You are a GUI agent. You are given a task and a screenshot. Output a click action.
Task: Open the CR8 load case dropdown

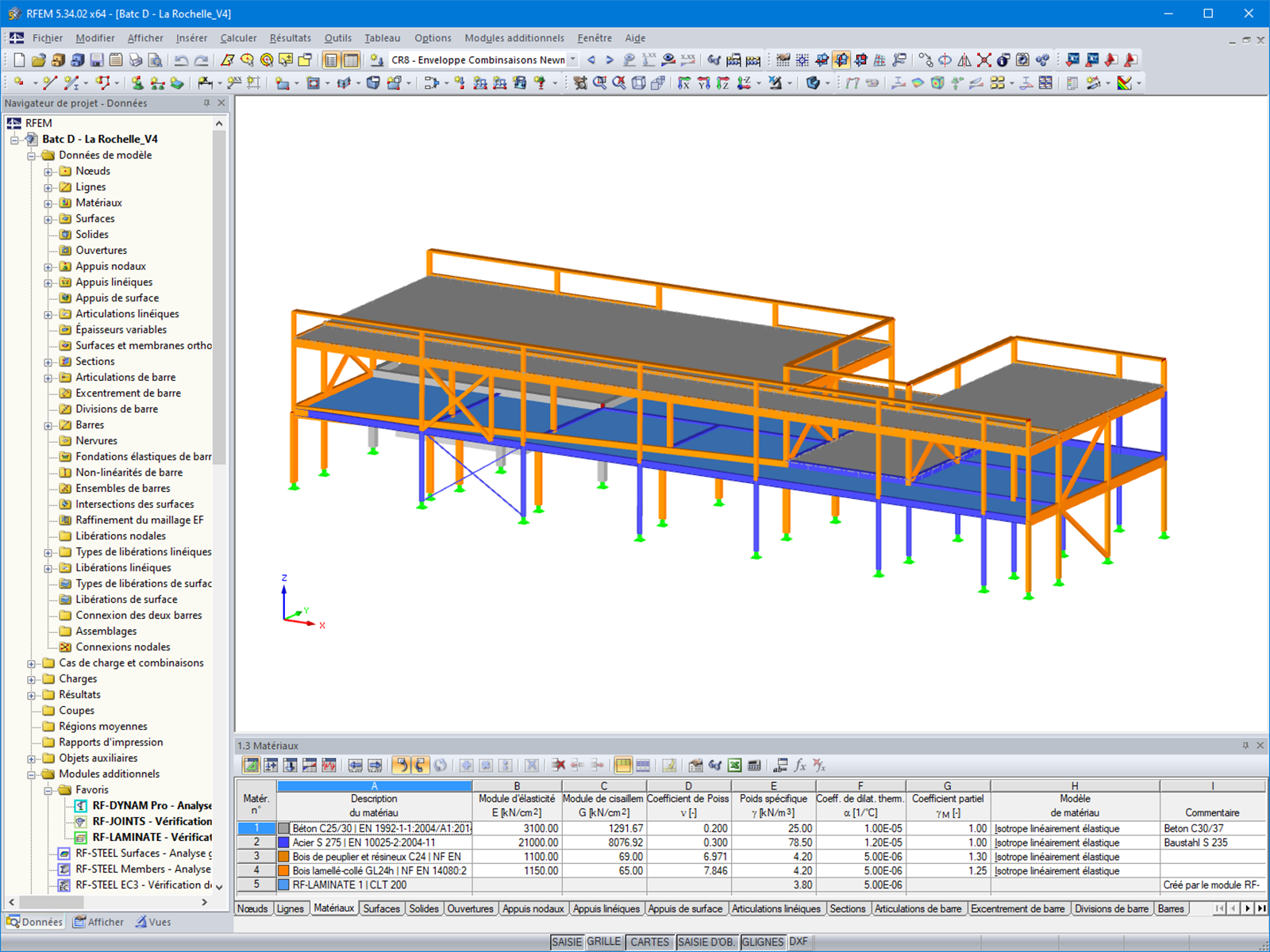(x=572, y=60)
